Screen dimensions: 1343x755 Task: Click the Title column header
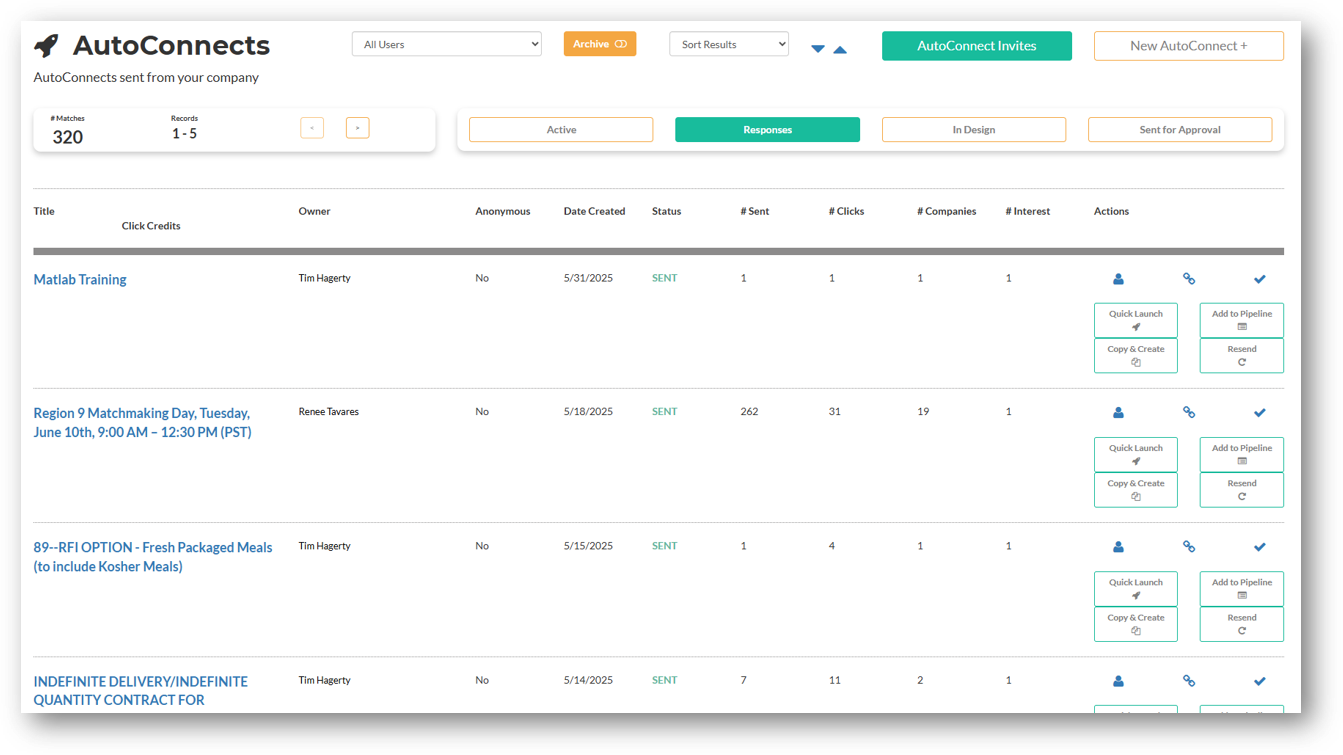pos(44,211)
